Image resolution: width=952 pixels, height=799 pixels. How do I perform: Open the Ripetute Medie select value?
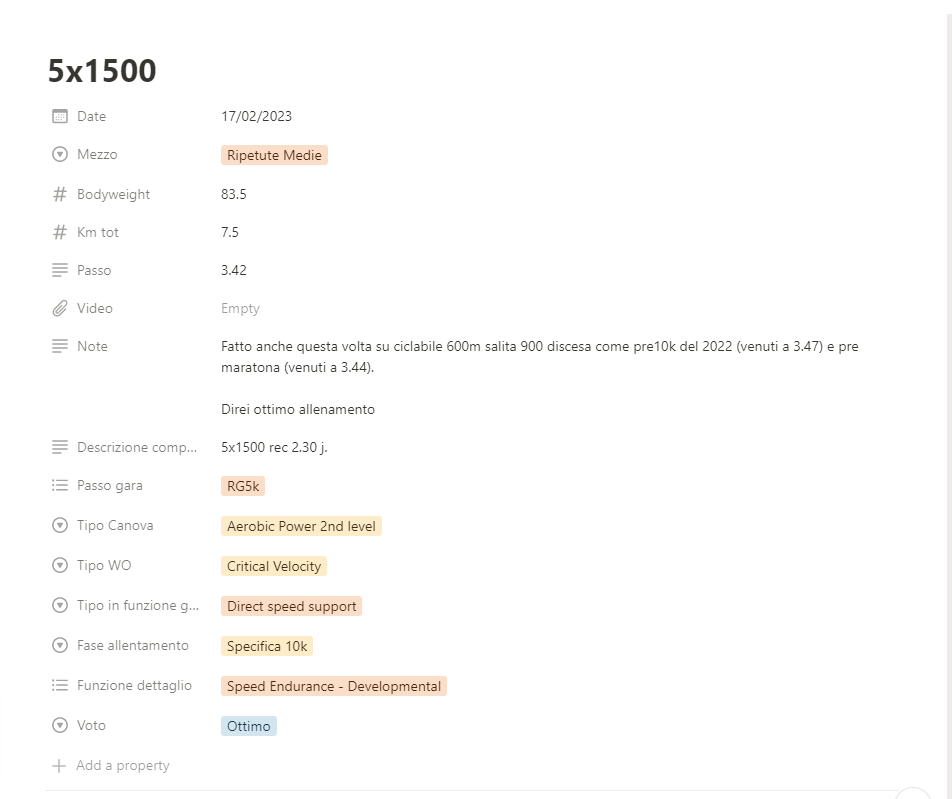tap(274, 155)
